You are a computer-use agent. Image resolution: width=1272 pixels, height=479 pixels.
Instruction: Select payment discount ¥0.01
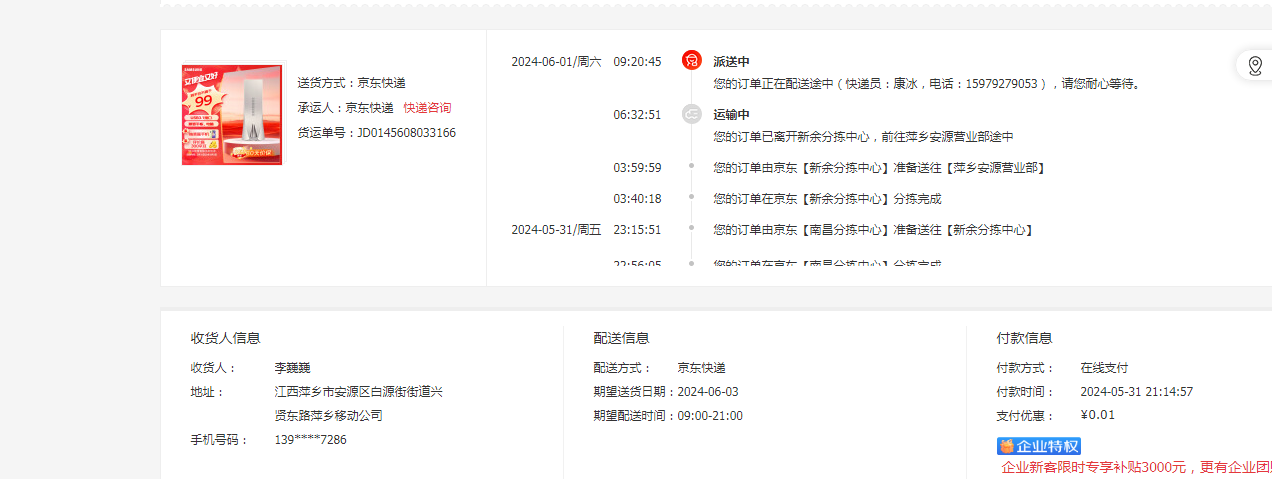coord(1098,415)
